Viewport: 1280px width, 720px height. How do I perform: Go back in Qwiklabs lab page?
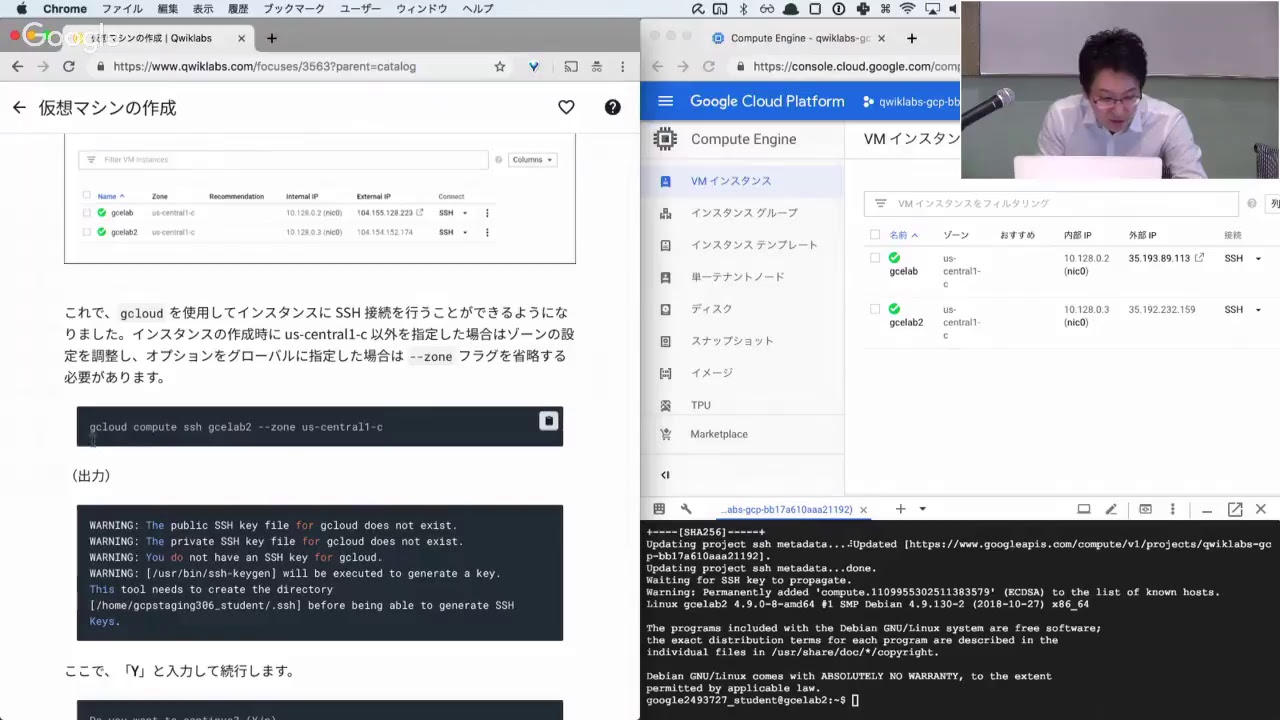[19, 107]
